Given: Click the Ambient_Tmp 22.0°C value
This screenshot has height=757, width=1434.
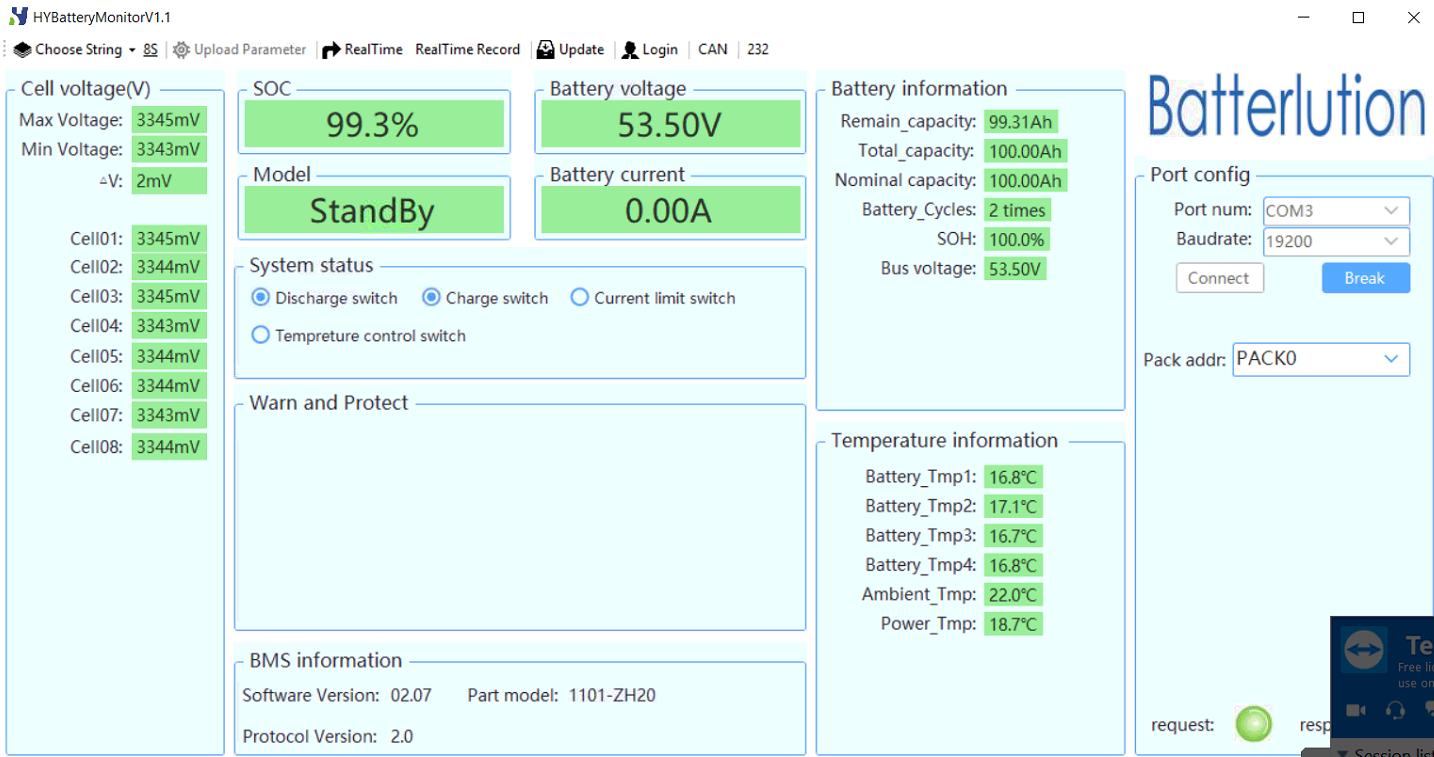Looking at the screenshot, I should (x=1013, y=595).
